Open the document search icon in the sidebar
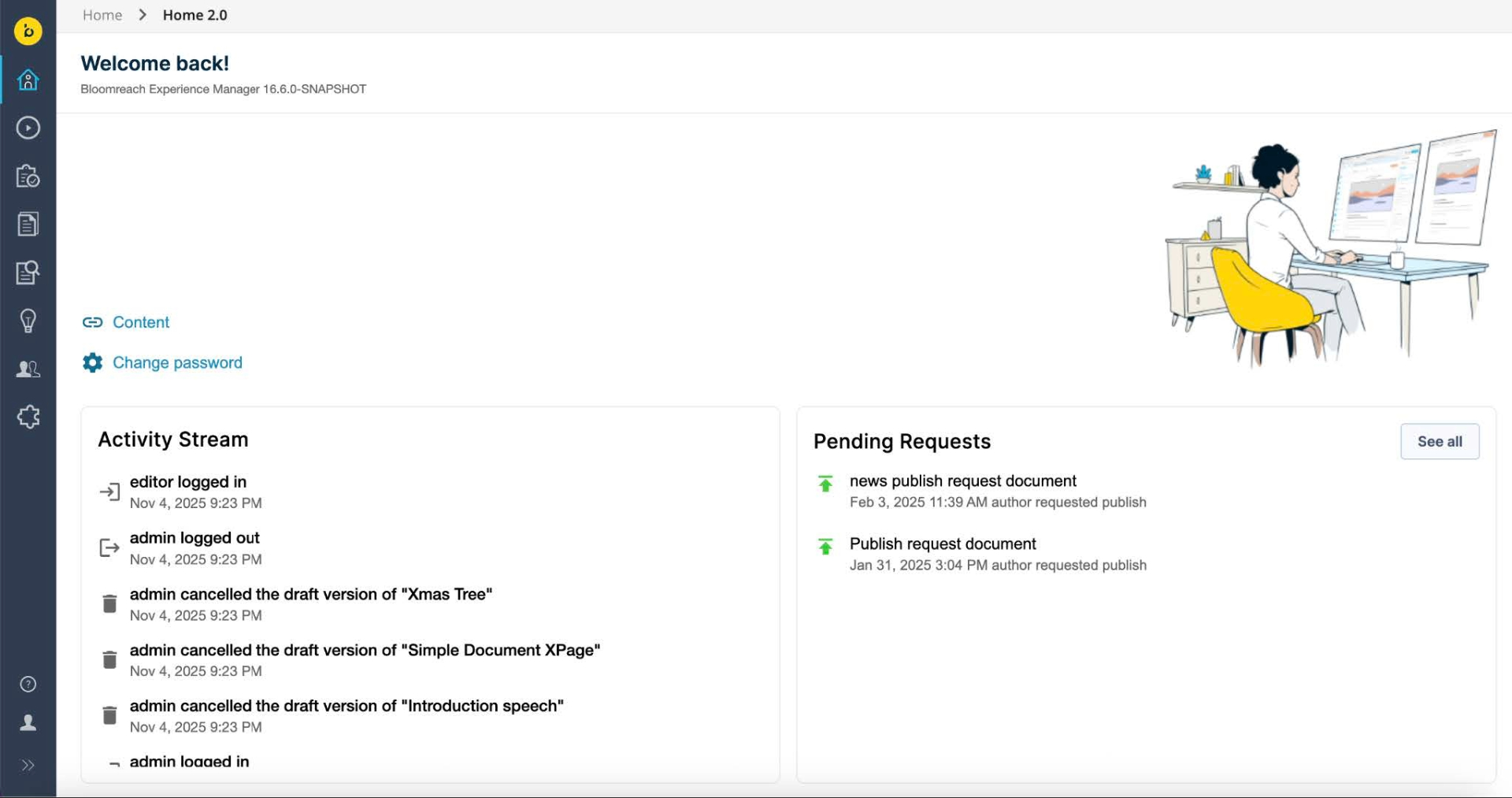The image size is (1512, 798). tap(28, 273)
